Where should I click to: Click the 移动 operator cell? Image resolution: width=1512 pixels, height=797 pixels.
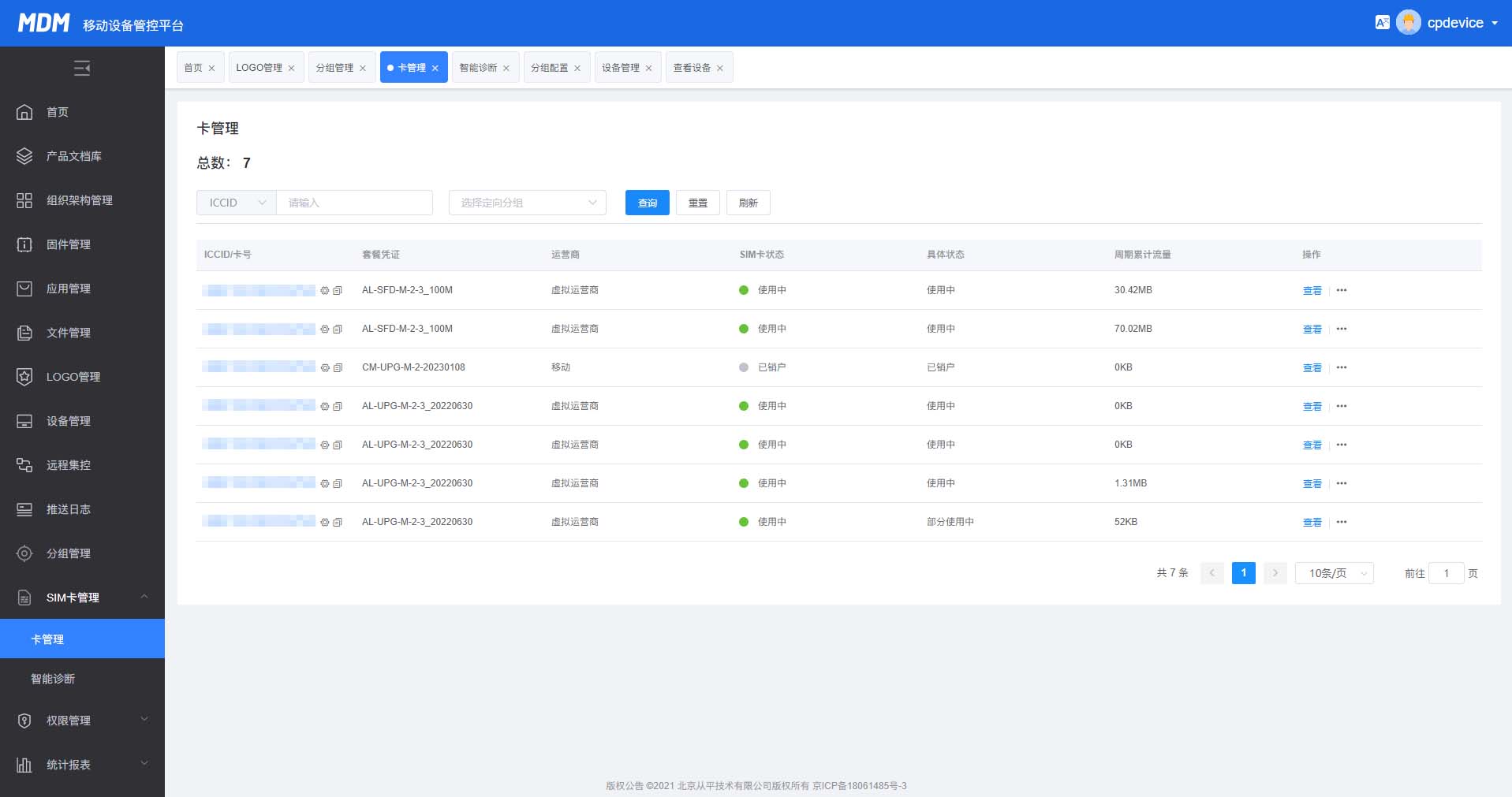(561, 367)
